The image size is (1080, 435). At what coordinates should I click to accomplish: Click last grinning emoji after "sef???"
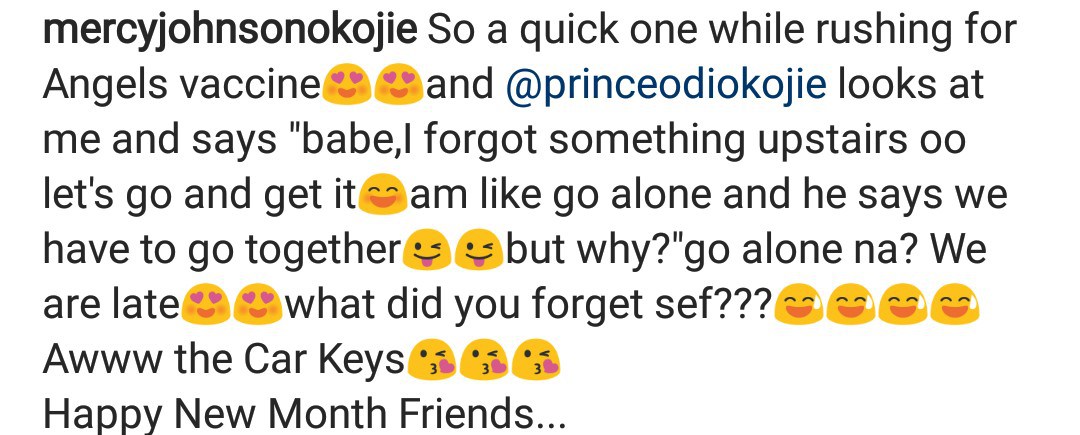pyautogui.click(x=954, y=305)
